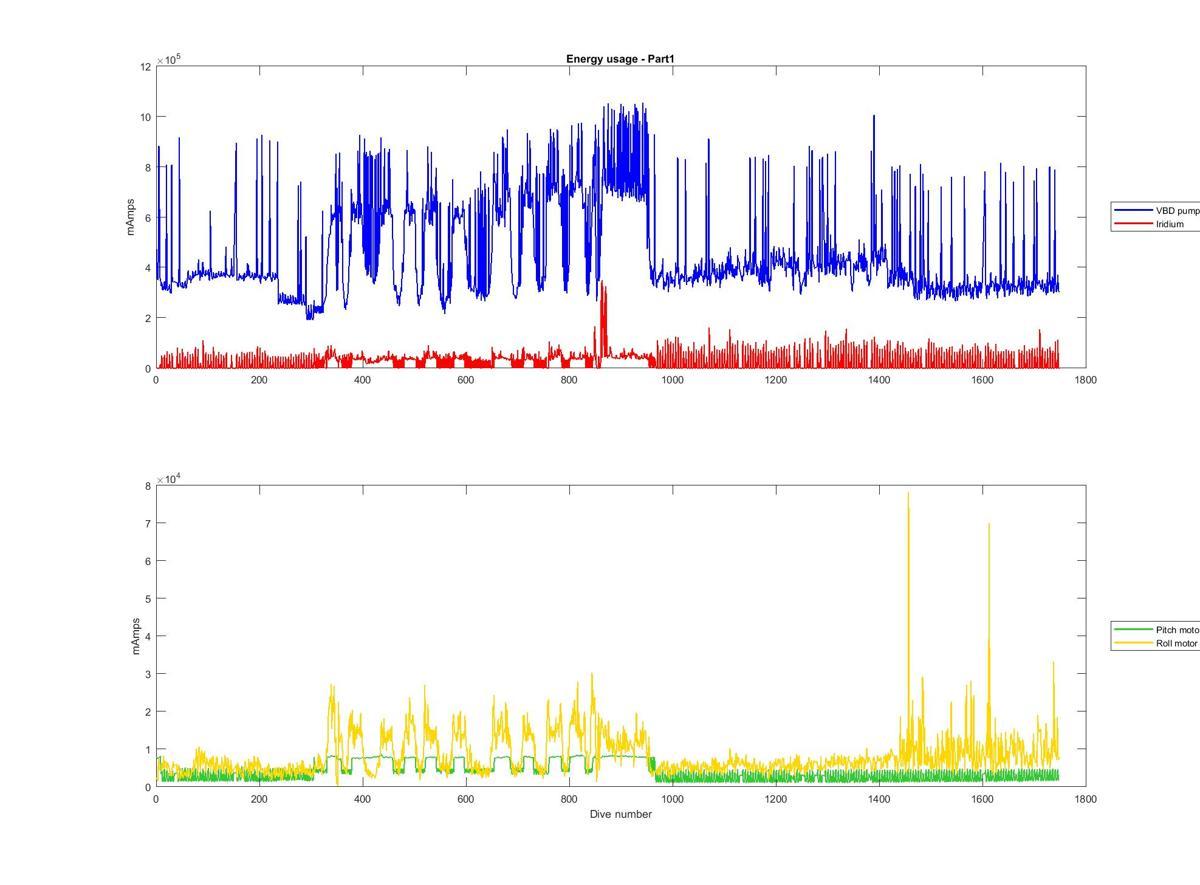Image resolution: width=1200 pixels, height=885 pixels.
Task: Click the y-axis tick "7" on the Roll motor plot
Action: click(148, 524)
